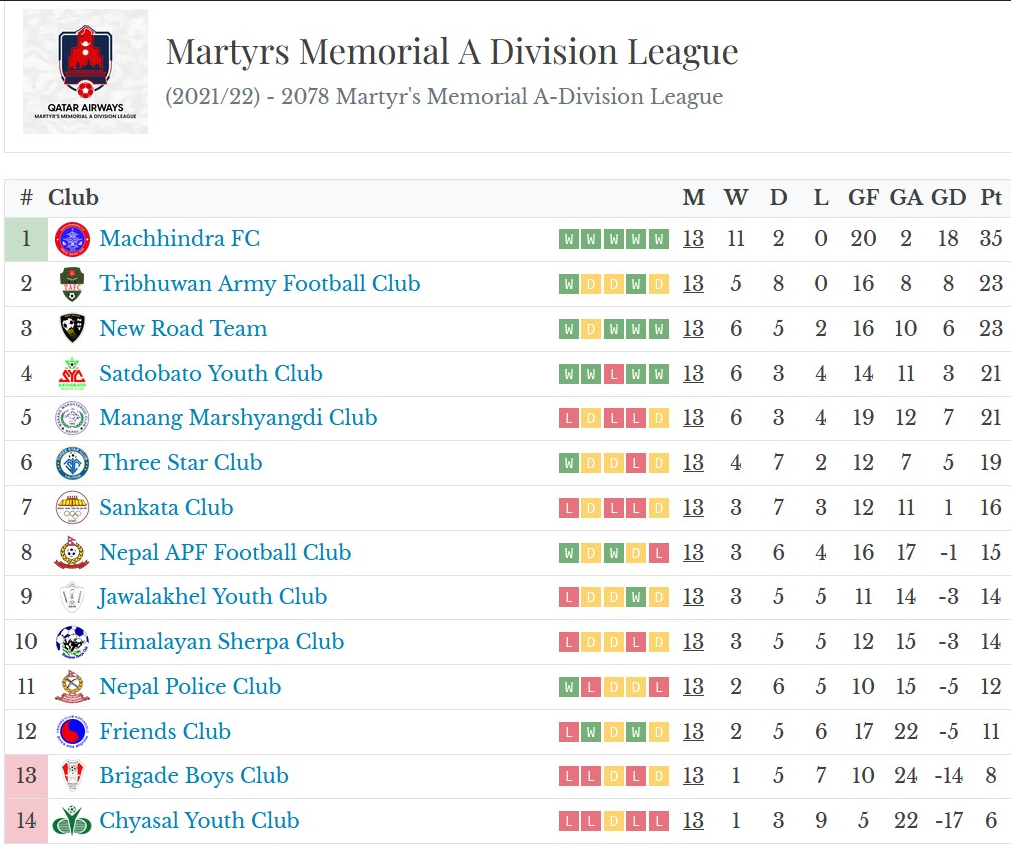The image size is (1011, 845).
Task: Open Brigade Boys Club team link
Action: point(194,776)
